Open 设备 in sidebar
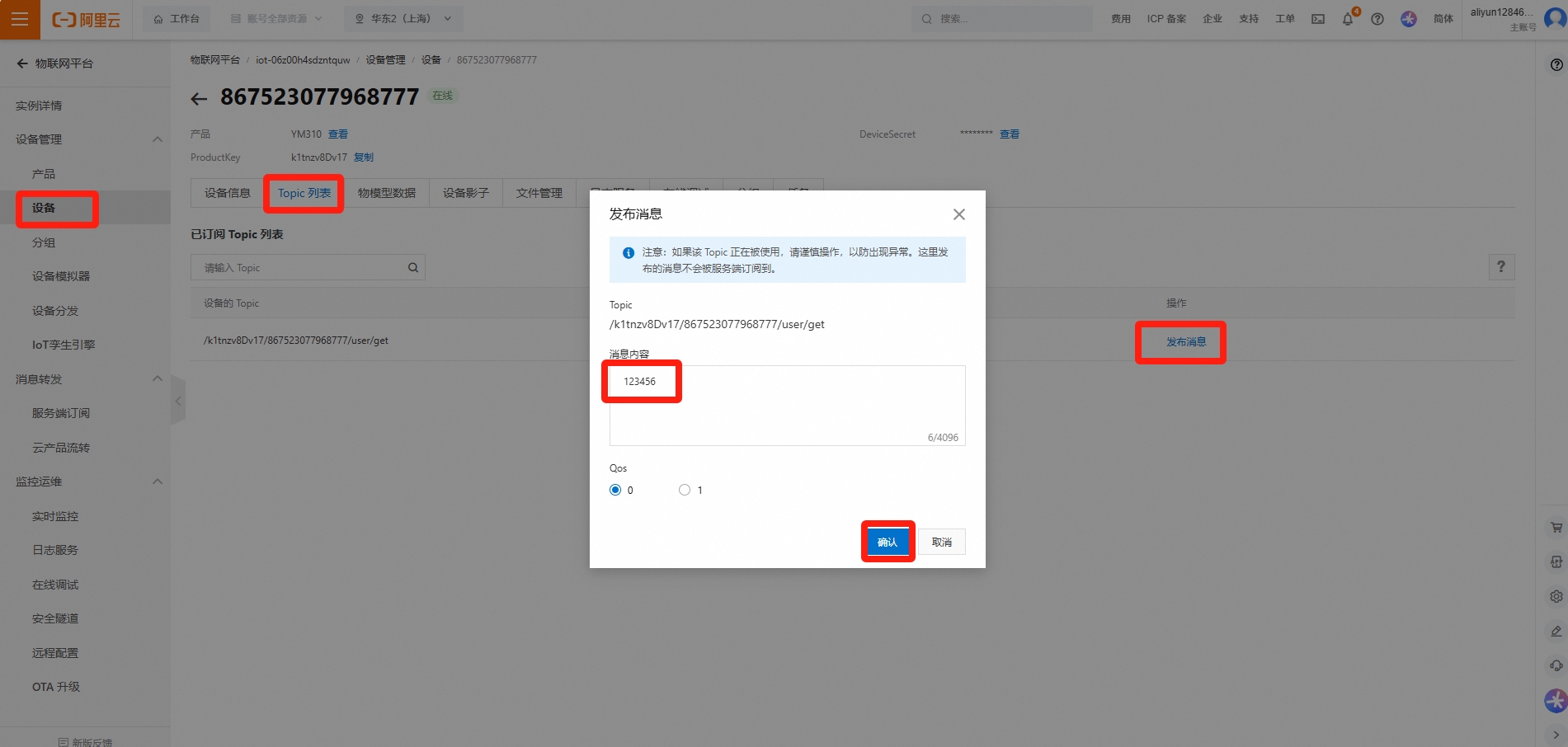 [x=44, y=208]
